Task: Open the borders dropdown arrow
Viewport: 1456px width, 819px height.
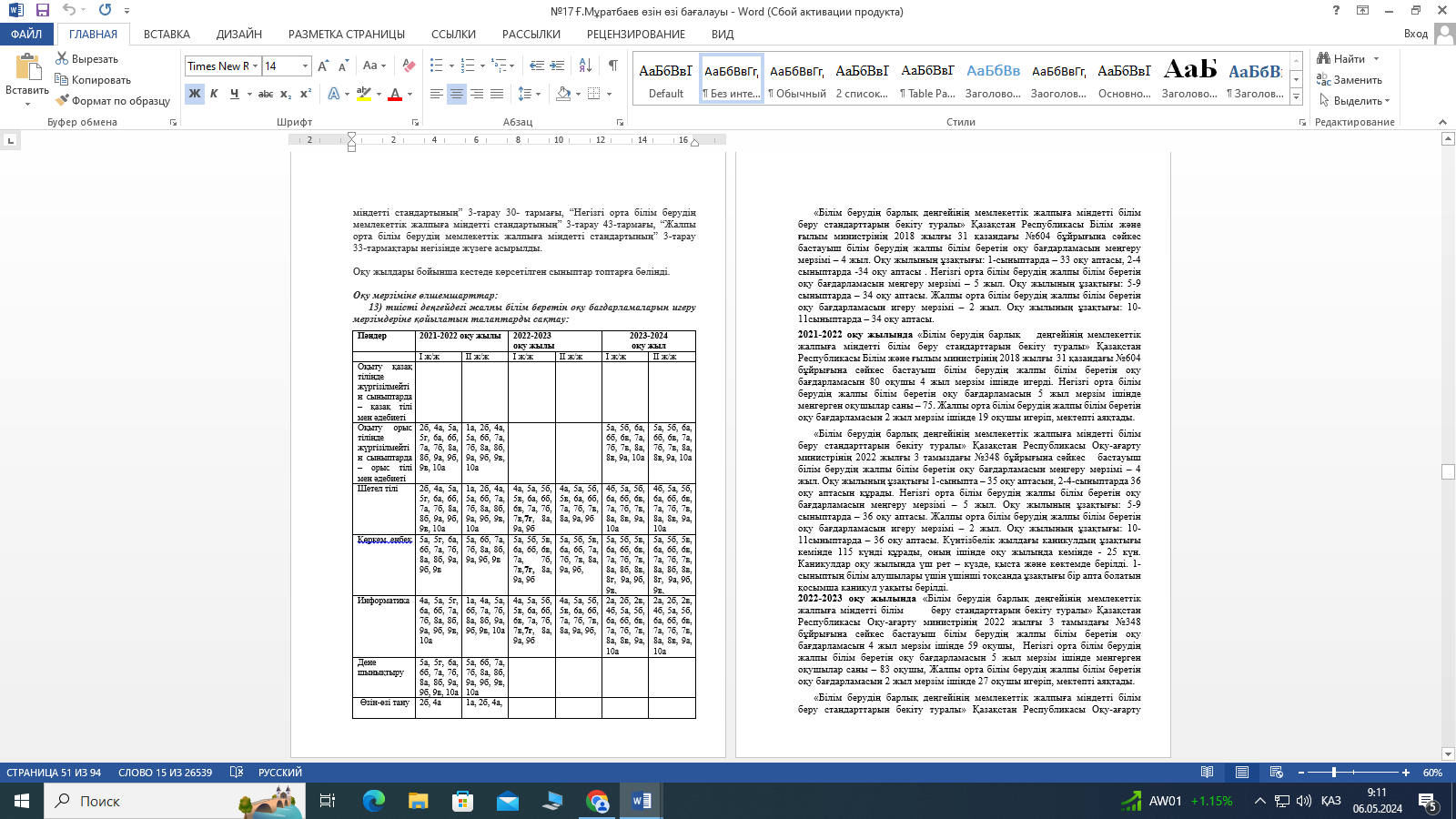Action: point(609,94)
